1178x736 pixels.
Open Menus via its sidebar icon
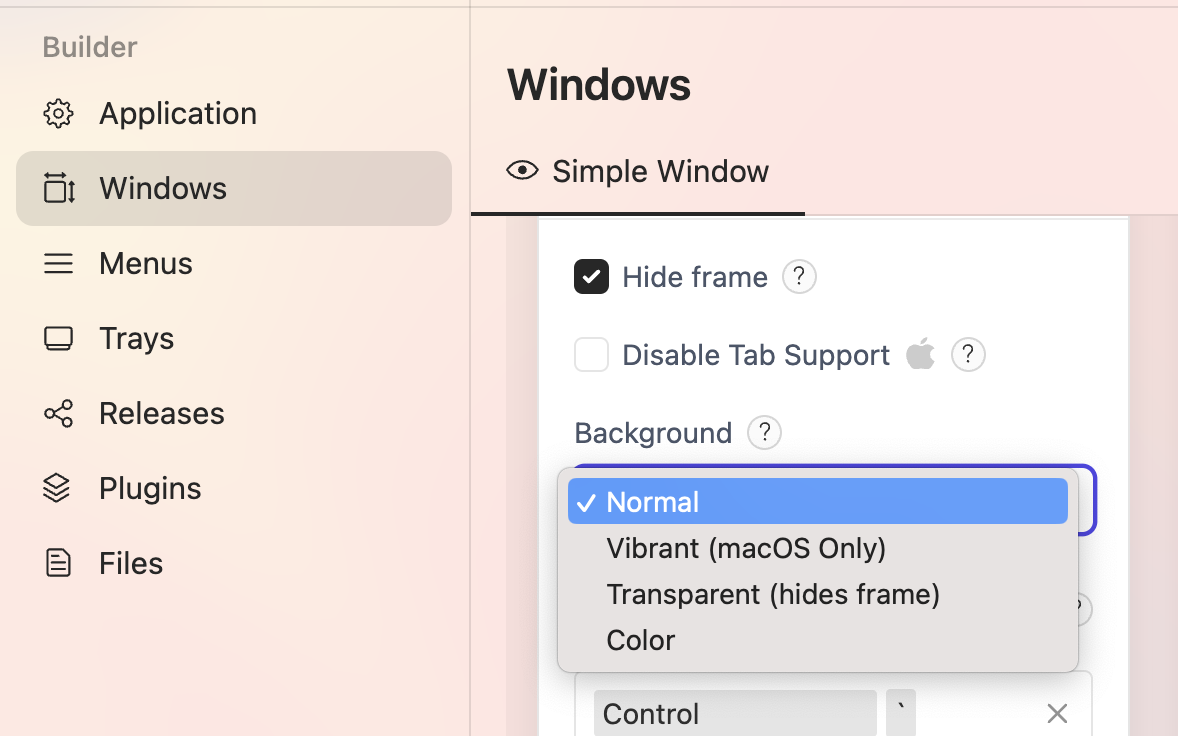[x=59, y=263]
